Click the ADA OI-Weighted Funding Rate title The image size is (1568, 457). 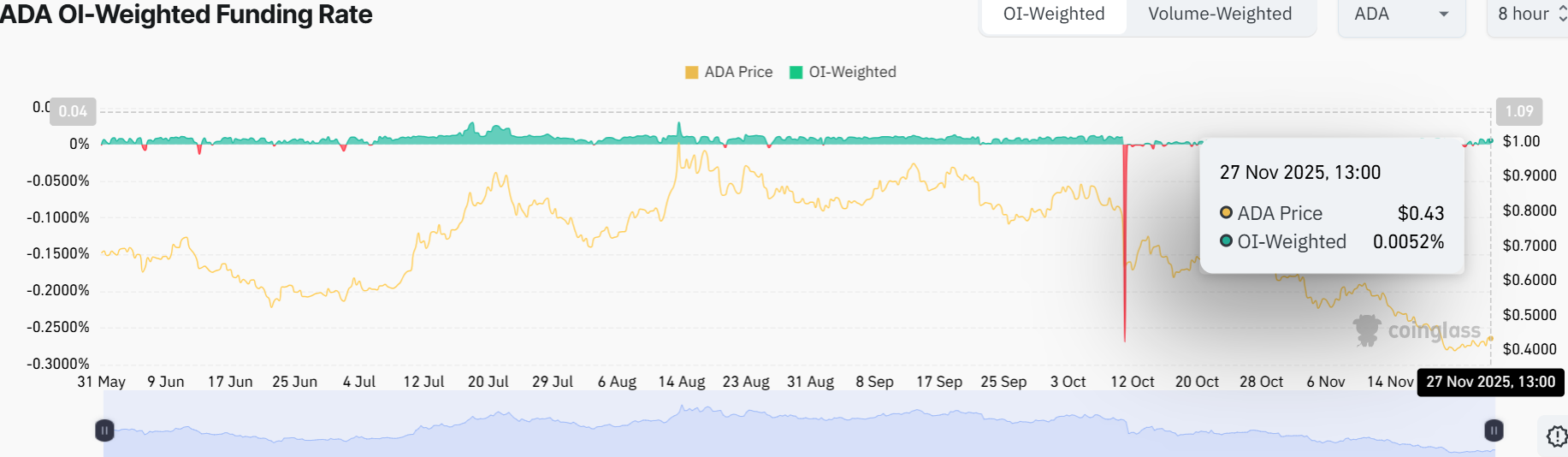(186, 15)
